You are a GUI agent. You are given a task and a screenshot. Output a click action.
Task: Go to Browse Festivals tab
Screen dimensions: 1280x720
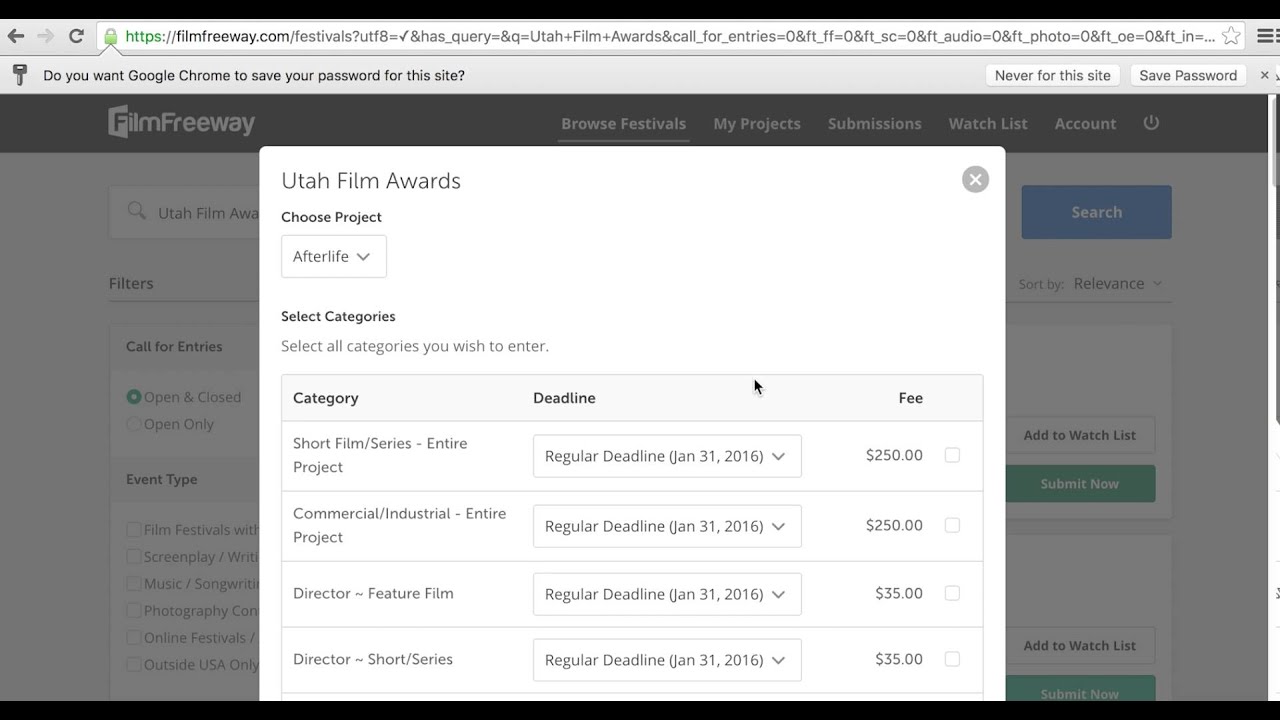point(623,124)
